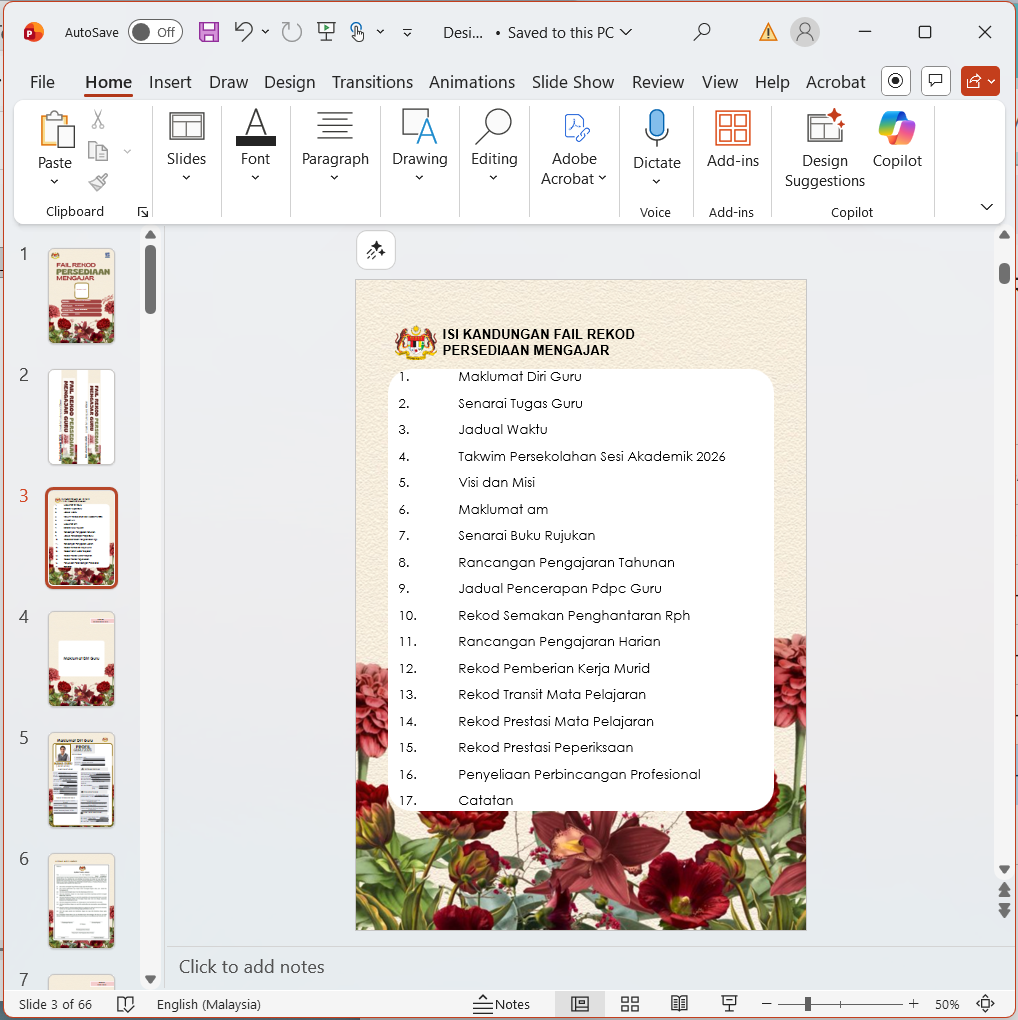Open the Transitions tab

click(x=372, y=82)
